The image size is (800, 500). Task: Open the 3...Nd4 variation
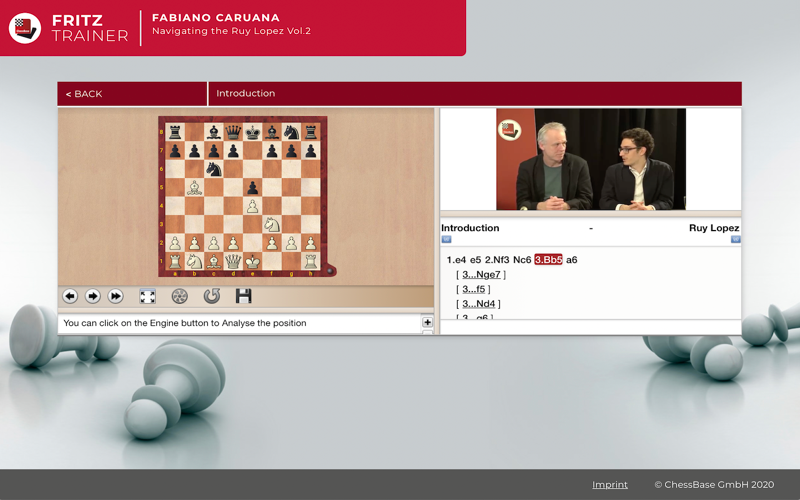click(x=479, y=304)
